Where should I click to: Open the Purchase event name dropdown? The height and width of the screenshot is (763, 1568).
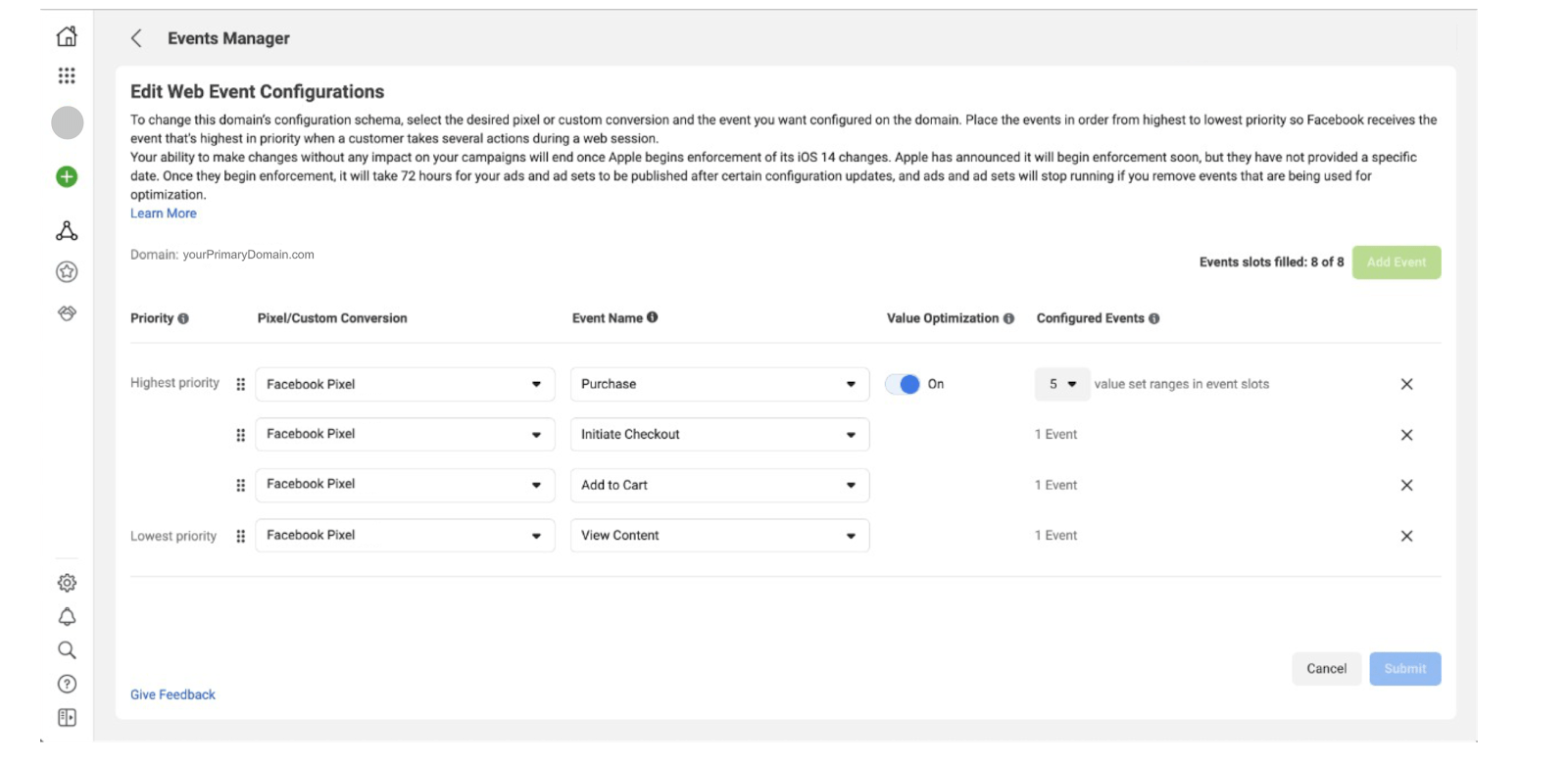pos(719,384)
